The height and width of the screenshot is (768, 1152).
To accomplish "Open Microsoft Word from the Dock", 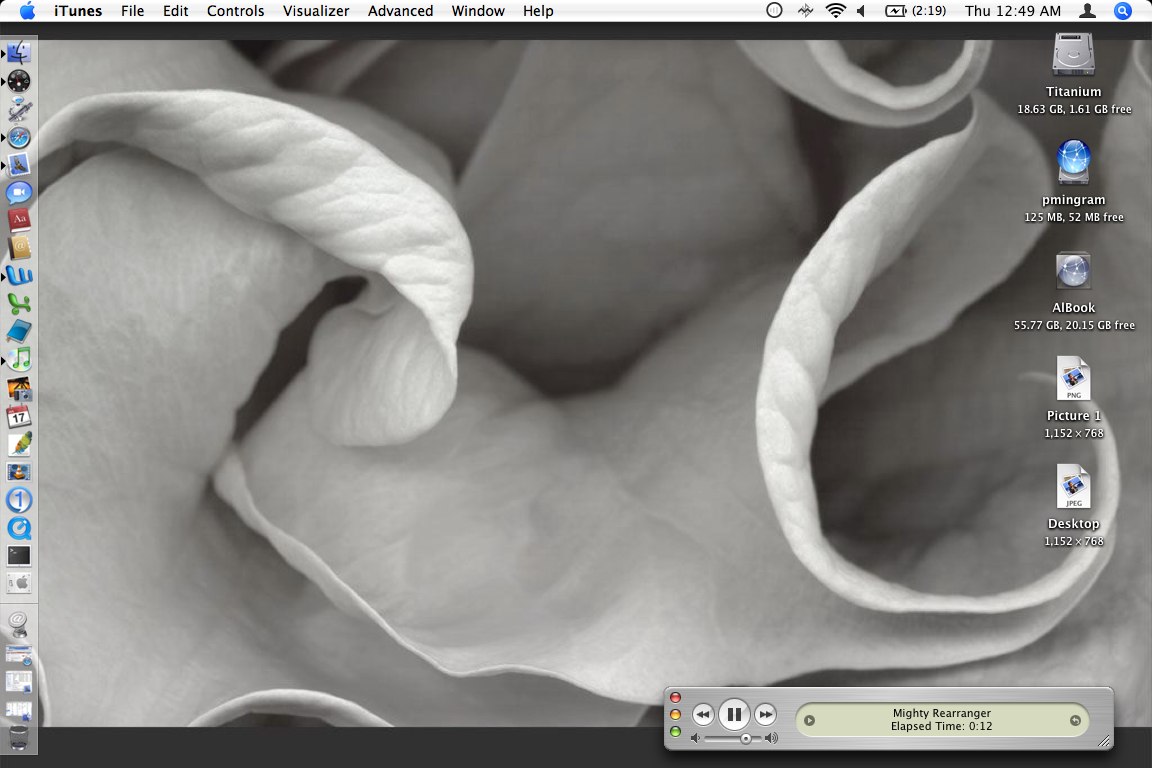I will [19, 276].
